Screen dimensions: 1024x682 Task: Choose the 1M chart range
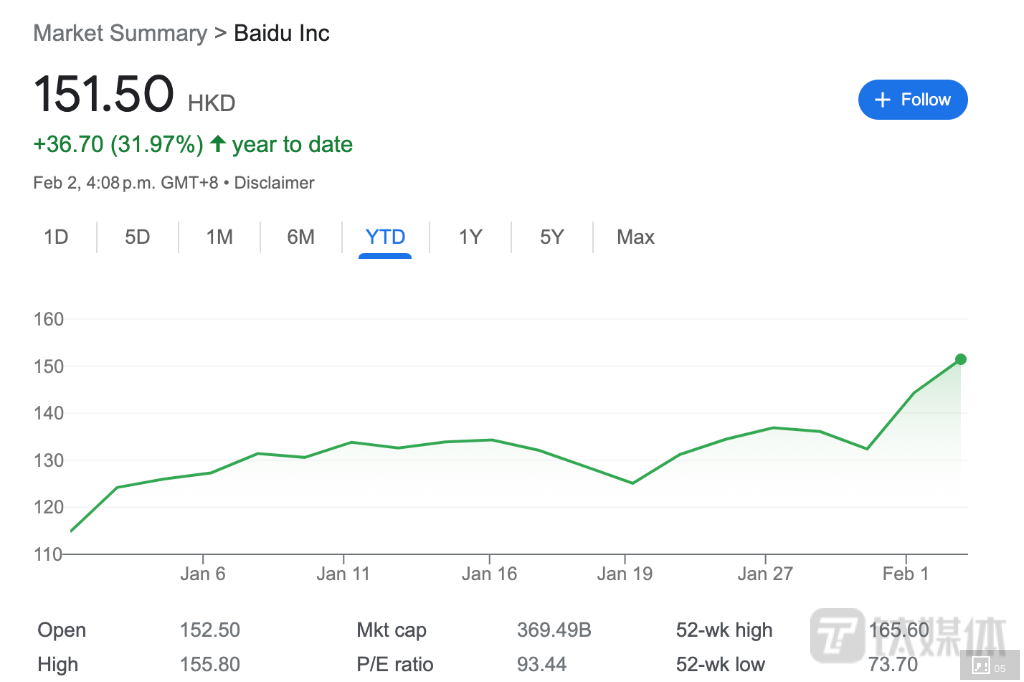pyautogui.click(x=219, y=237)
